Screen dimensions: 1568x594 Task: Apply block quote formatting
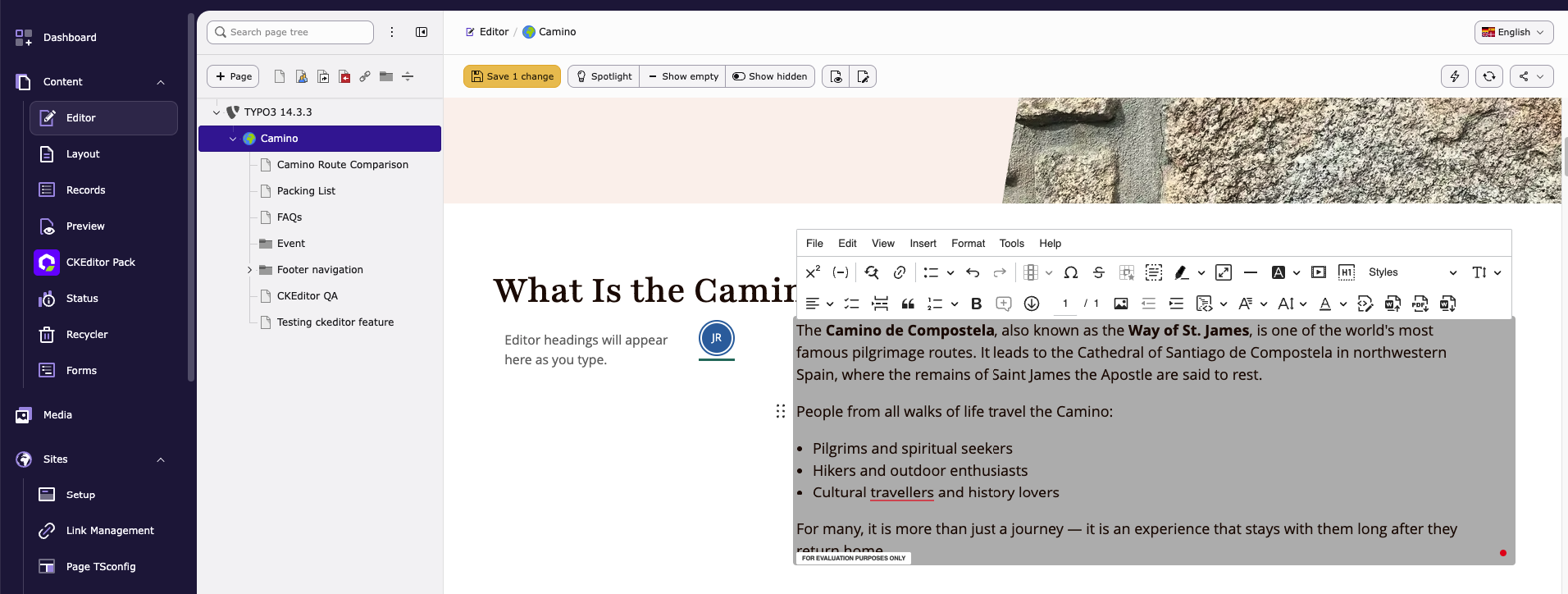pyautogui.click(x=908, y=304)
